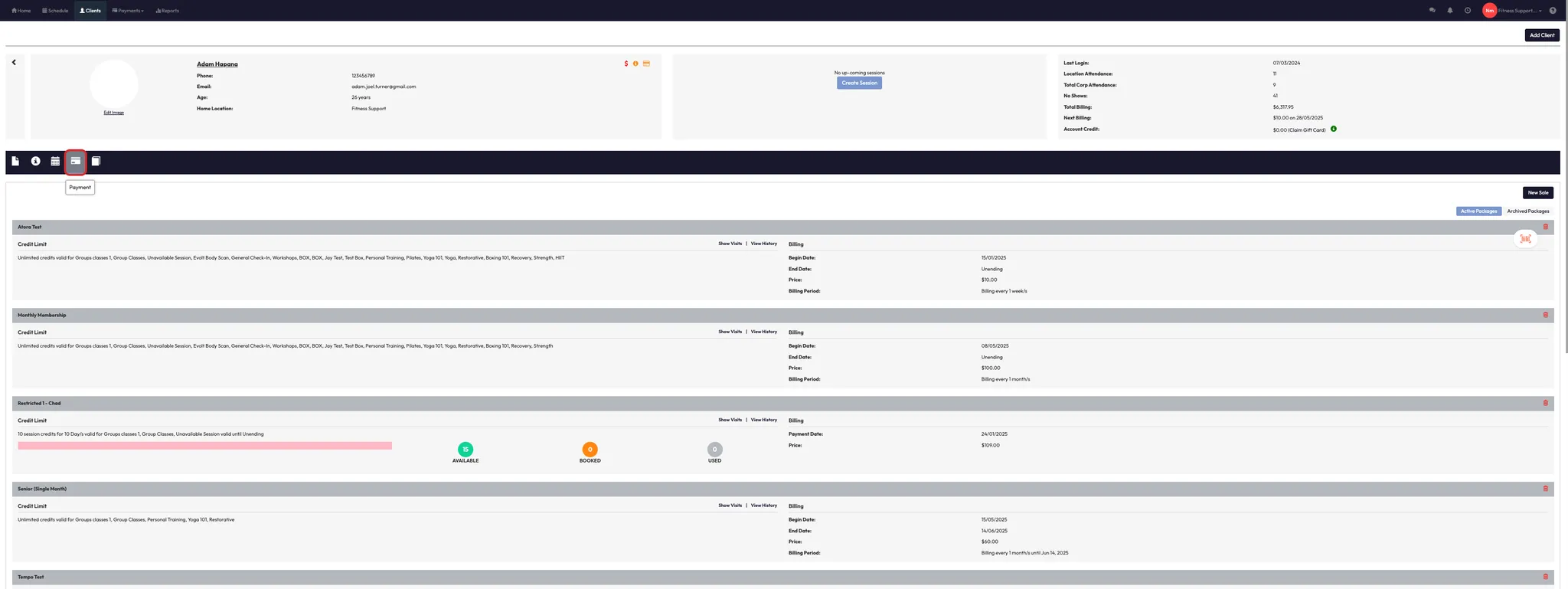Click the back arrow beside client profile
This screenshot has height=589, width=1568.
14,63
